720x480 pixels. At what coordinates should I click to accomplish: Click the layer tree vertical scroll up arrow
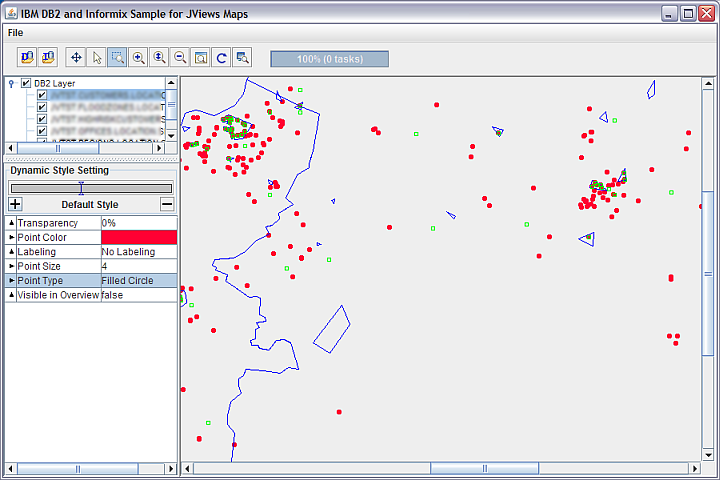click(171, 83)
